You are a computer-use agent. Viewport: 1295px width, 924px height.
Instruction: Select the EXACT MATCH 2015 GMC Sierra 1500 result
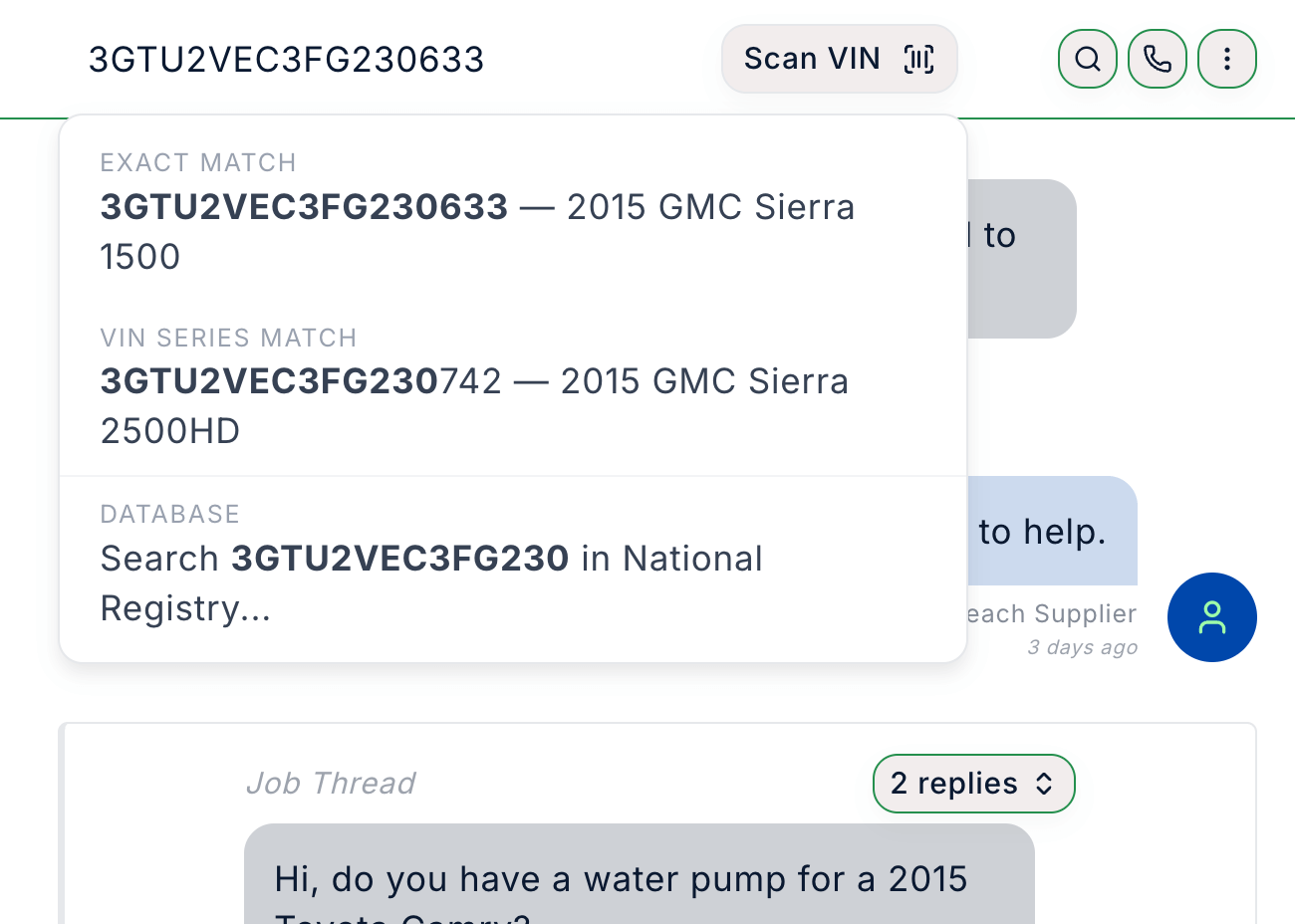click(x=477, y=231)
